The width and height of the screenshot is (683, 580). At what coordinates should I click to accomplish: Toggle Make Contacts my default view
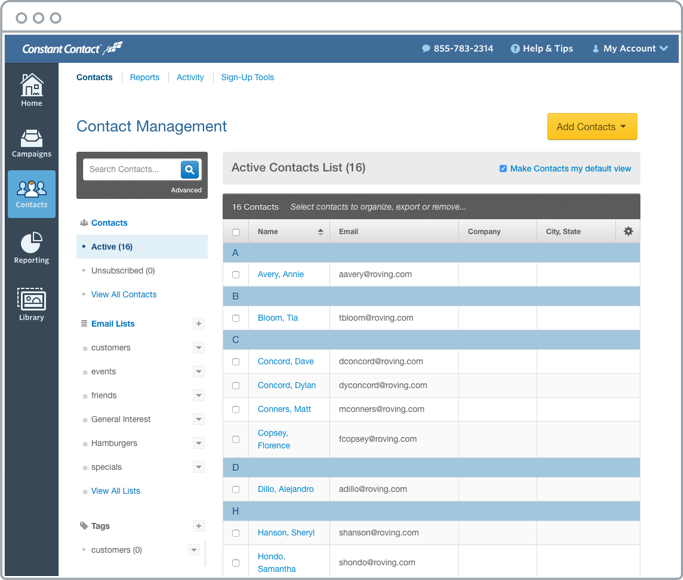point(503,169)
